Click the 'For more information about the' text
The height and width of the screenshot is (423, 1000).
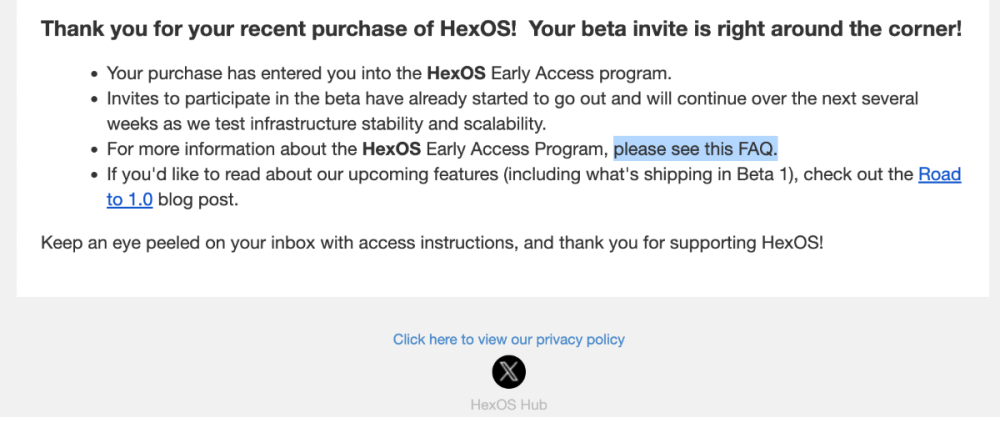[x=231, y=149]
